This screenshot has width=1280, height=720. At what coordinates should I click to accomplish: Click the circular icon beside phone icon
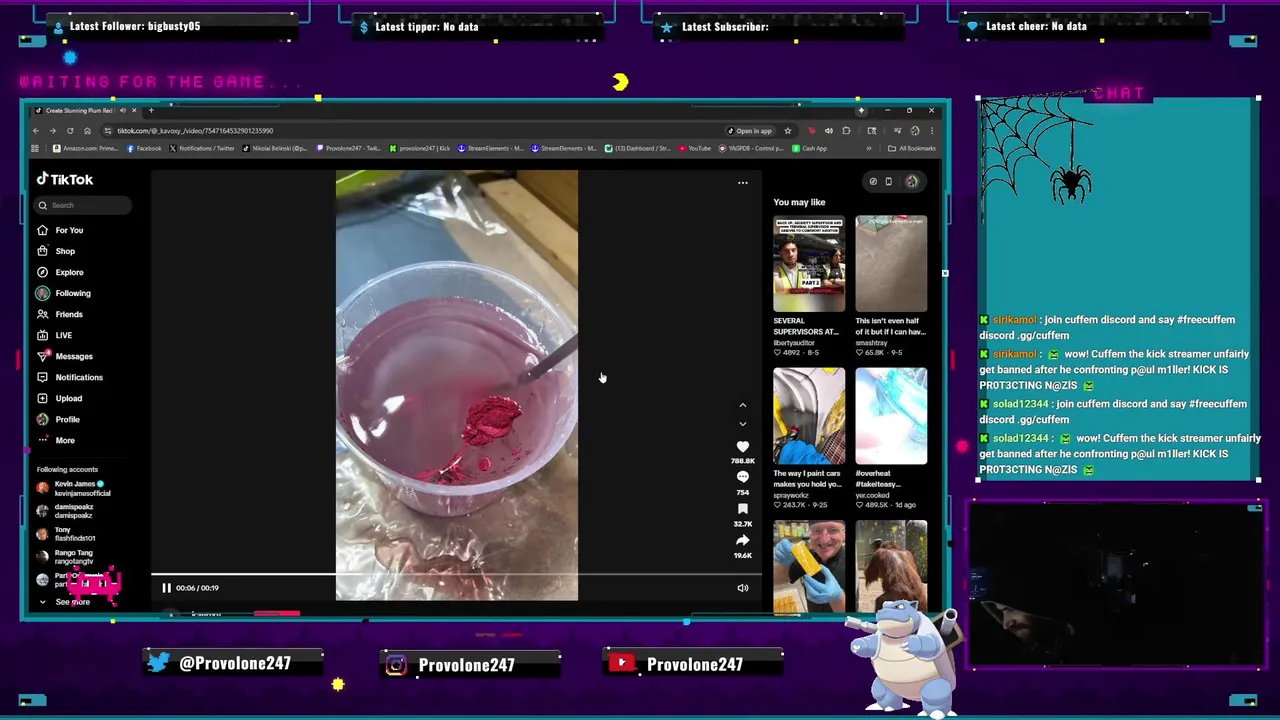[873, 182]
